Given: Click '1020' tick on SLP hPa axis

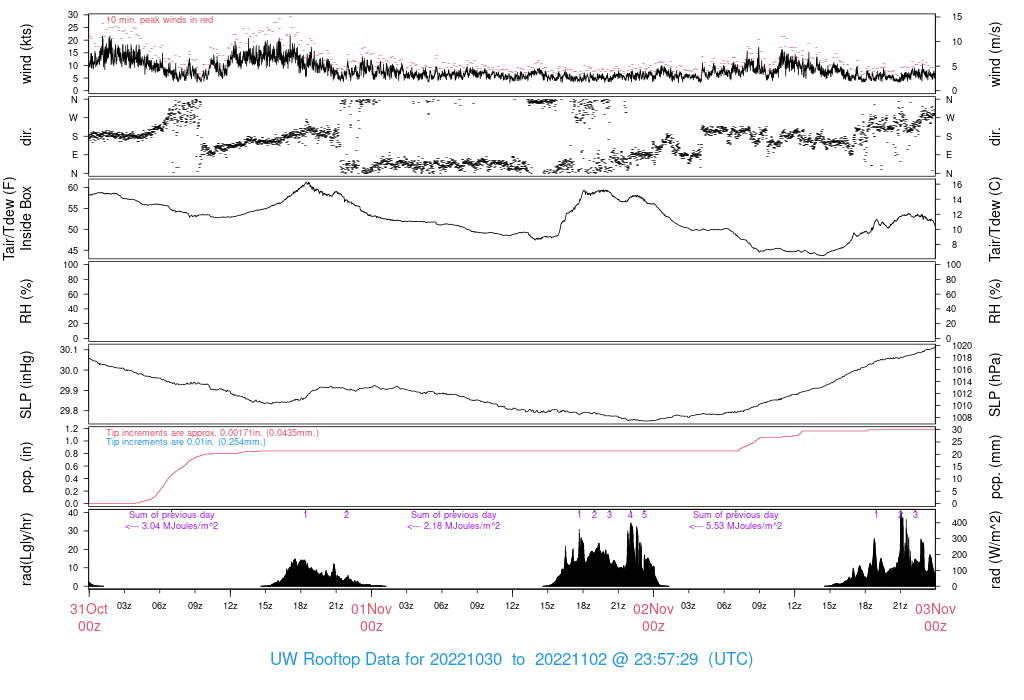Looking at the screenshot, I should point(962,346).
